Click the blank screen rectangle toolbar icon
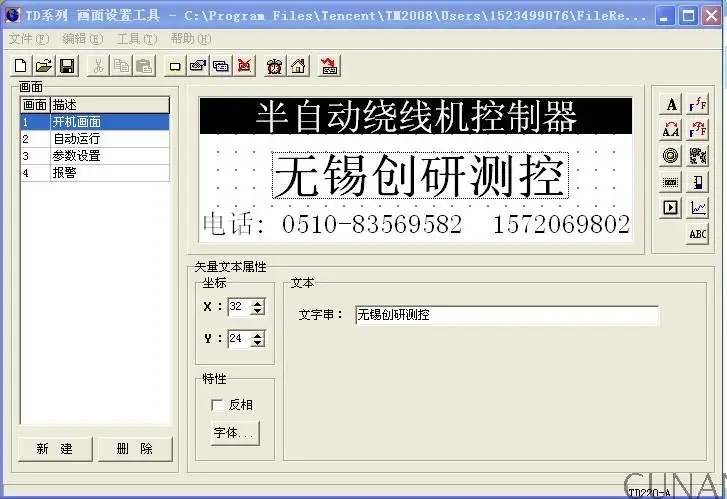 coord(175,66)
